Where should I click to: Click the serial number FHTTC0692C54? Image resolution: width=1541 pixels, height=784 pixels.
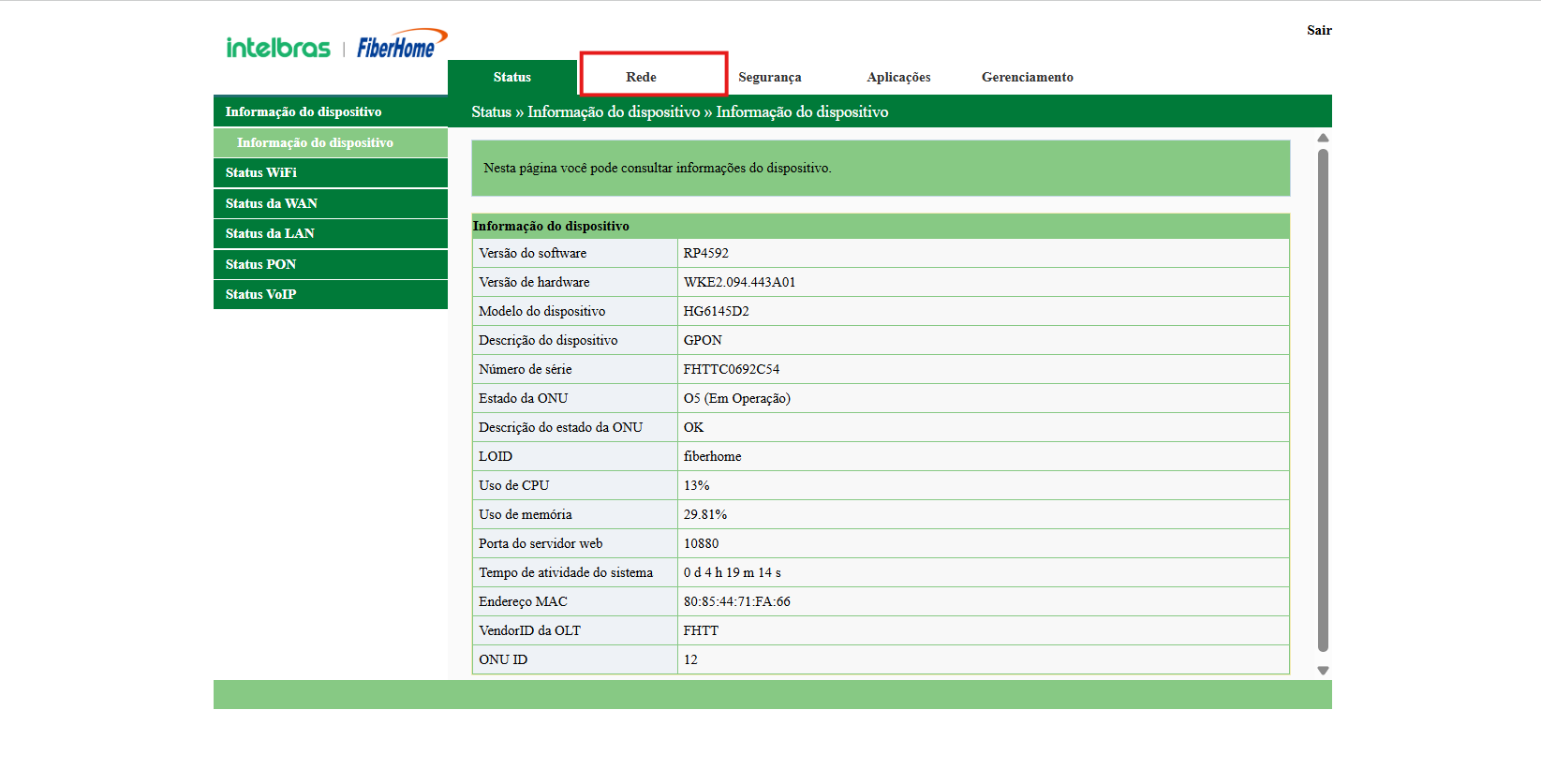[731, 369]
